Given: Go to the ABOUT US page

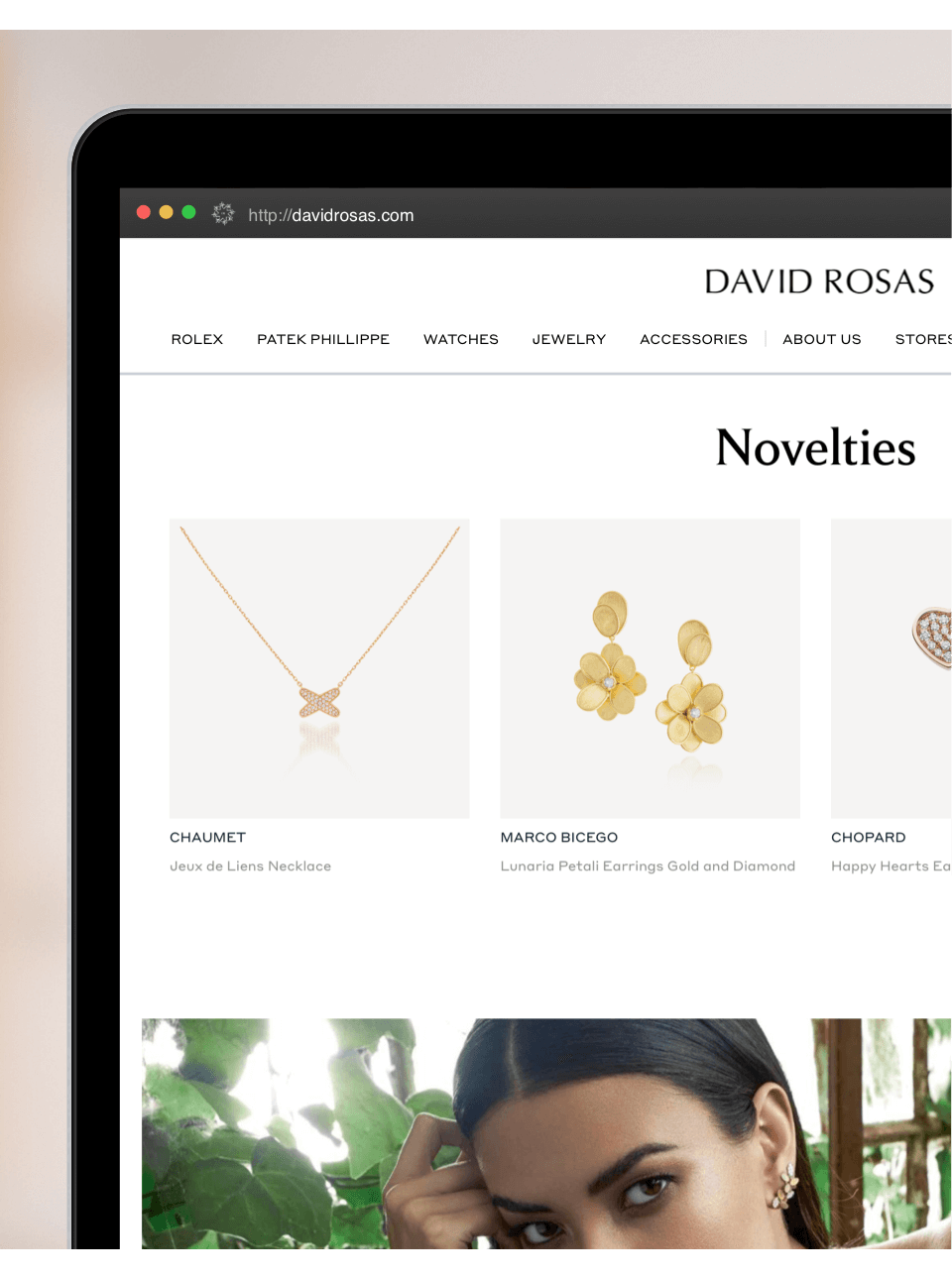Looking at the screenshot, I should 822,339.
